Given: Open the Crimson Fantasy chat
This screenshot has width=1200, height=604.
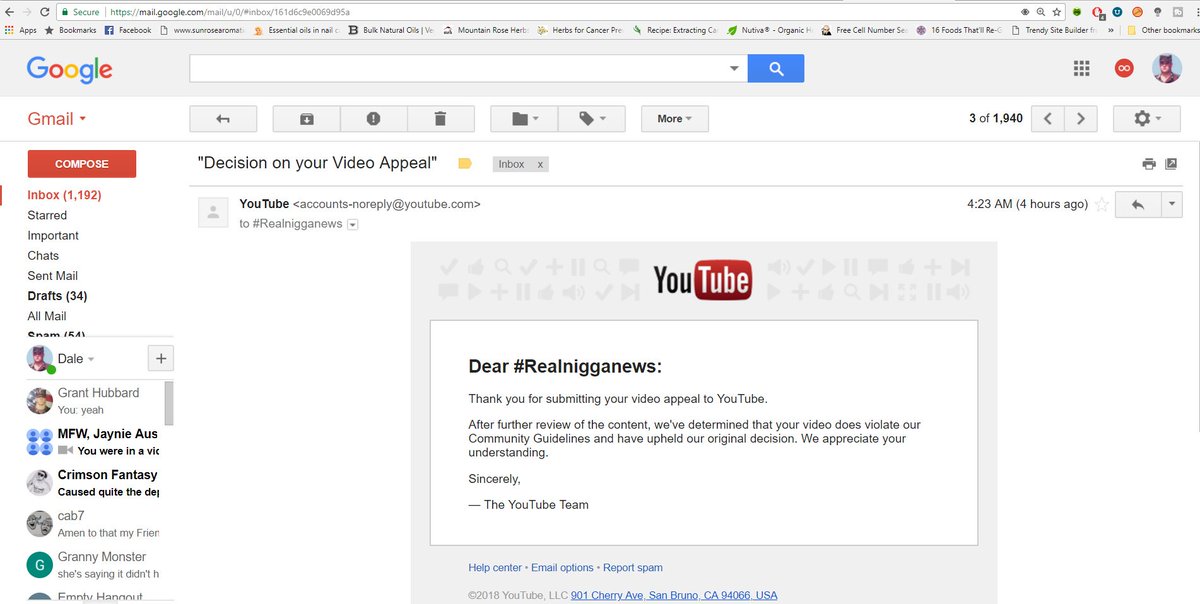Looking at the screenshot, I should [92, 483].
